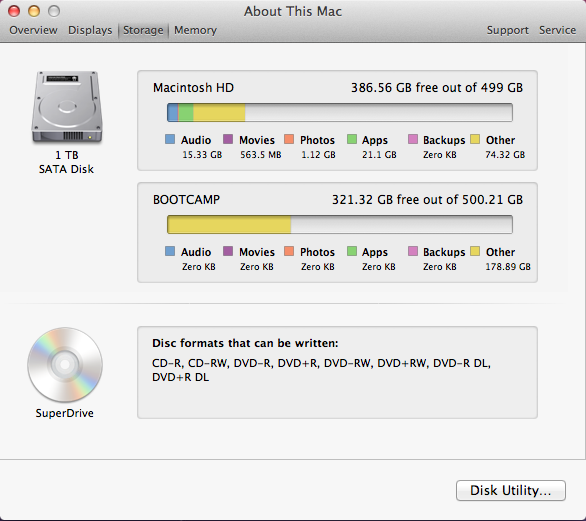This screenshot has height=521, width=586.
Task: Click the 74.32 GB Other value
Action: pyautogui.click(x=505, y=155)
